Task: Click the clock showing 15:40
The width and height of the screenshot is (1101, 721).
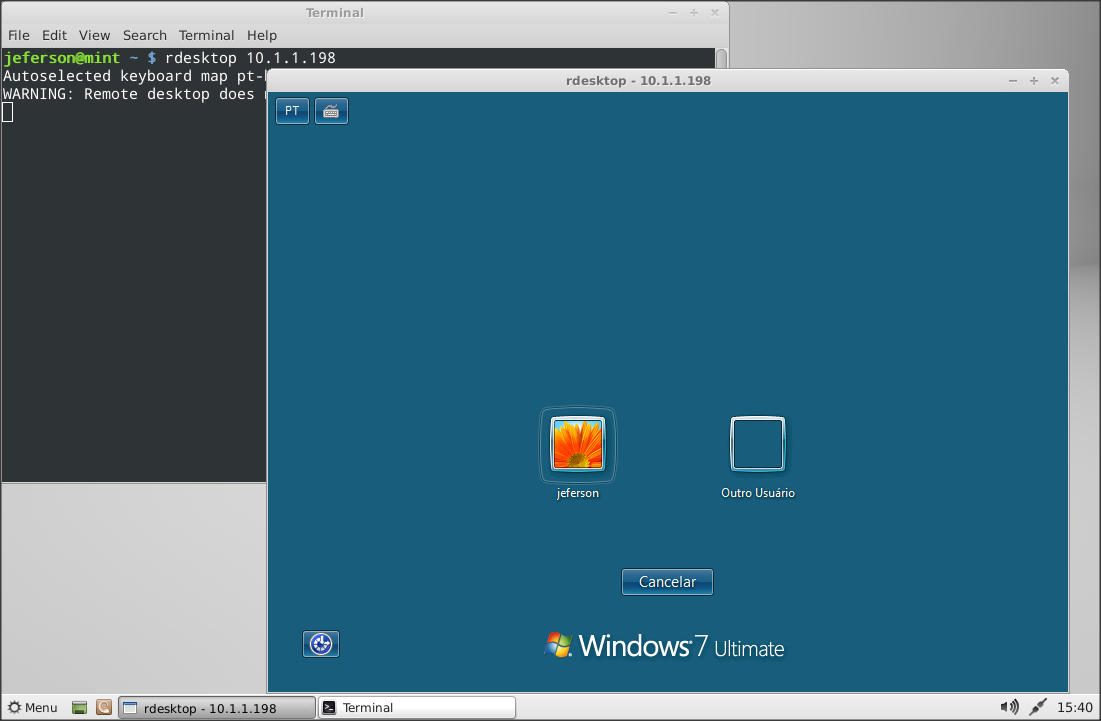Action: click(1073, 707)
